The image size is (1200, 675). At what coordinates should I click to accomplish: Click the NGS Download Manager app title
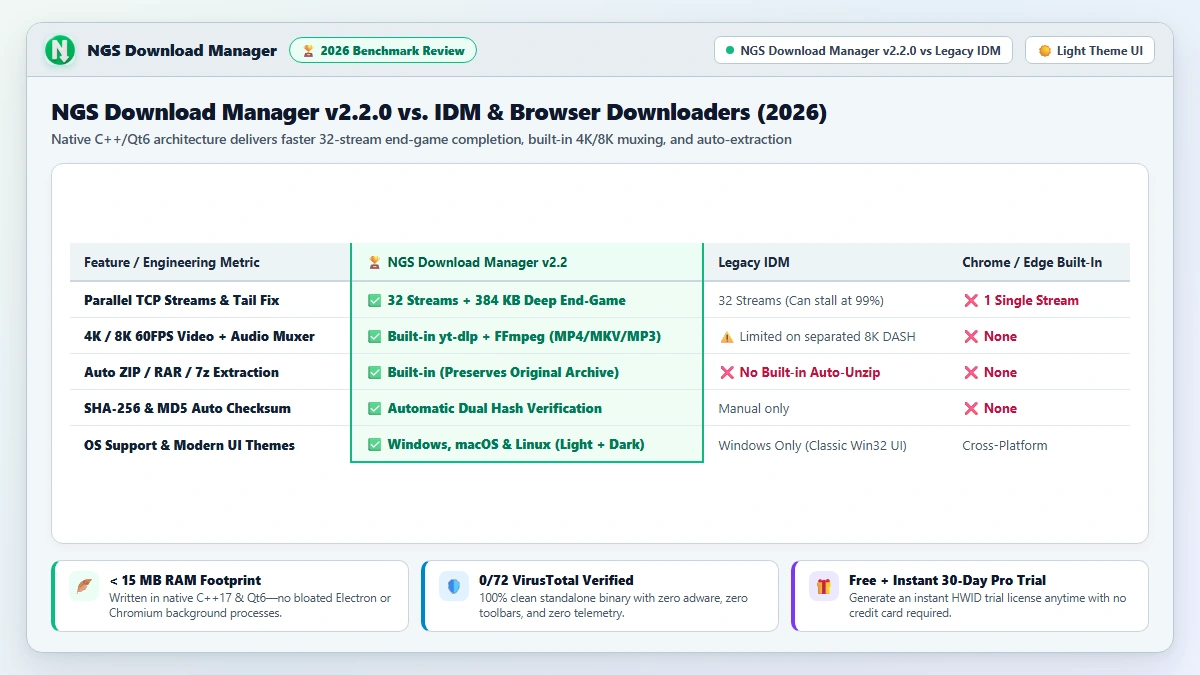point(182,50)
